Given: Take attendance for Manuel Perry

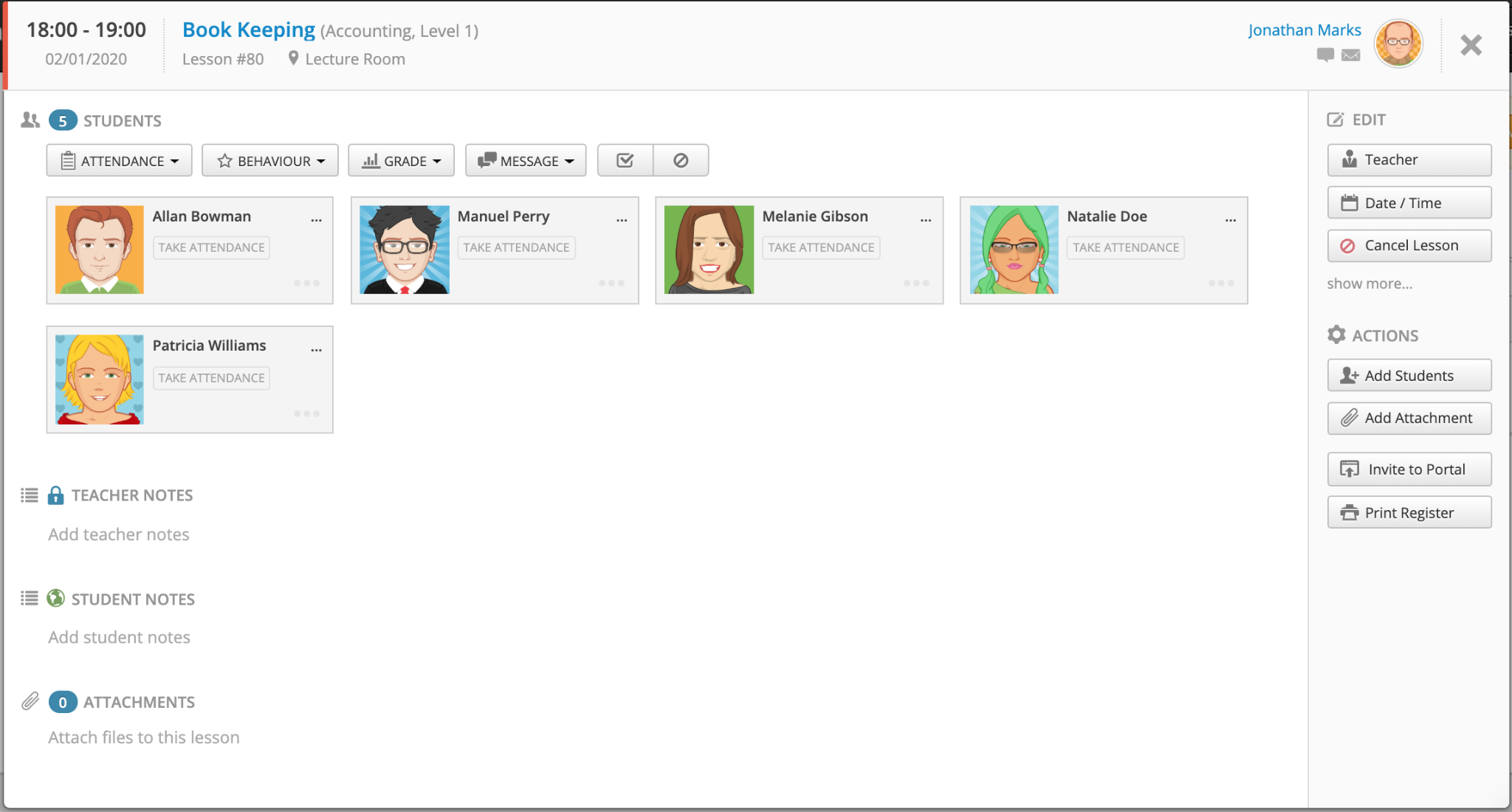Looking at the screenshot, I should pyautogui.click(x=516, y=247).
